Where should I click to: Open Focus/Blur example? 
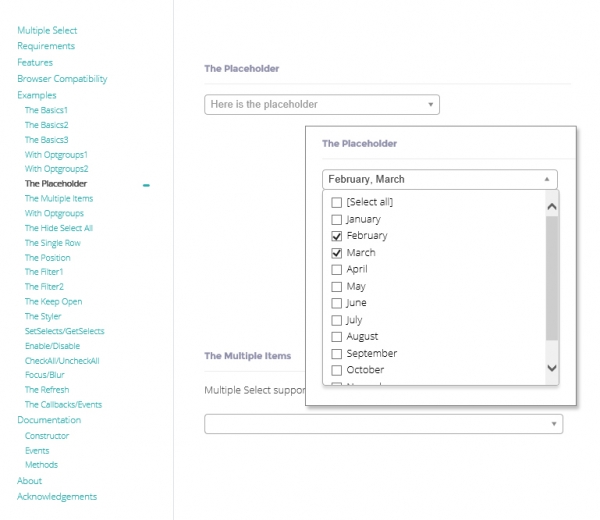pyautogui.click(x=44, y=375)
